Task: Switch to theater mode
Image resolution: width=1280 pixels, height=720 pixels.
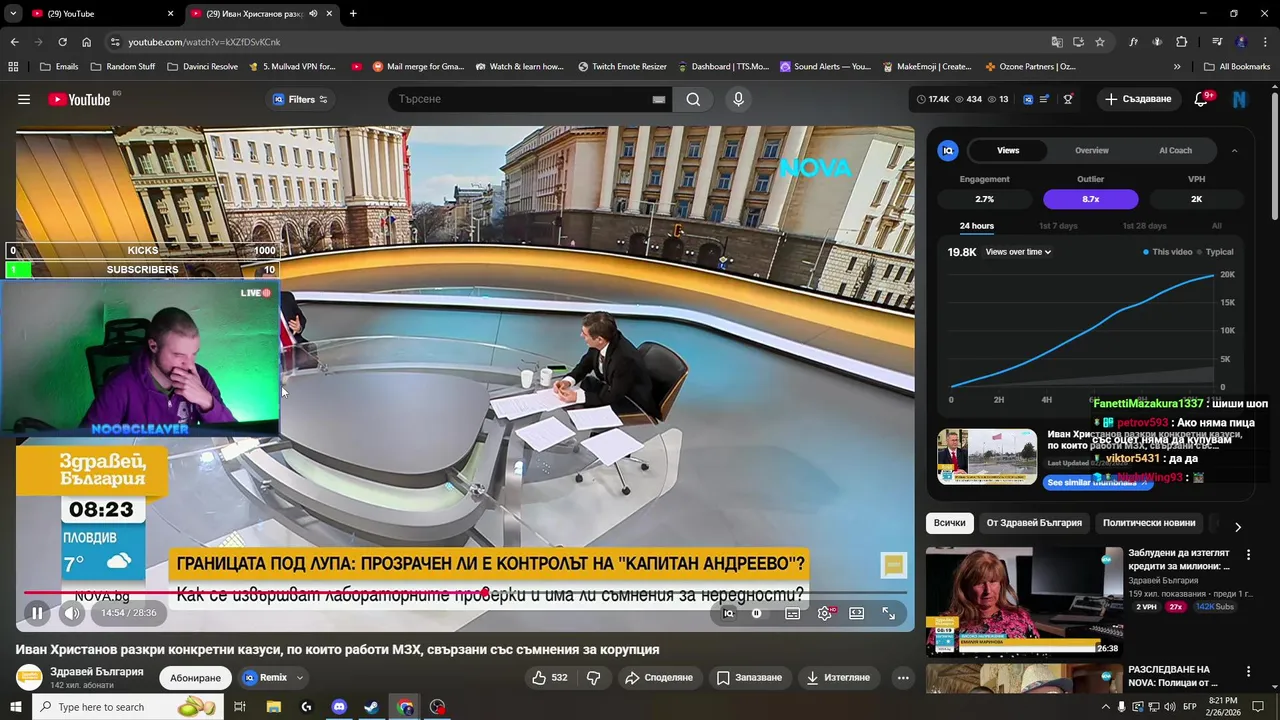Action: click(857, 613)
